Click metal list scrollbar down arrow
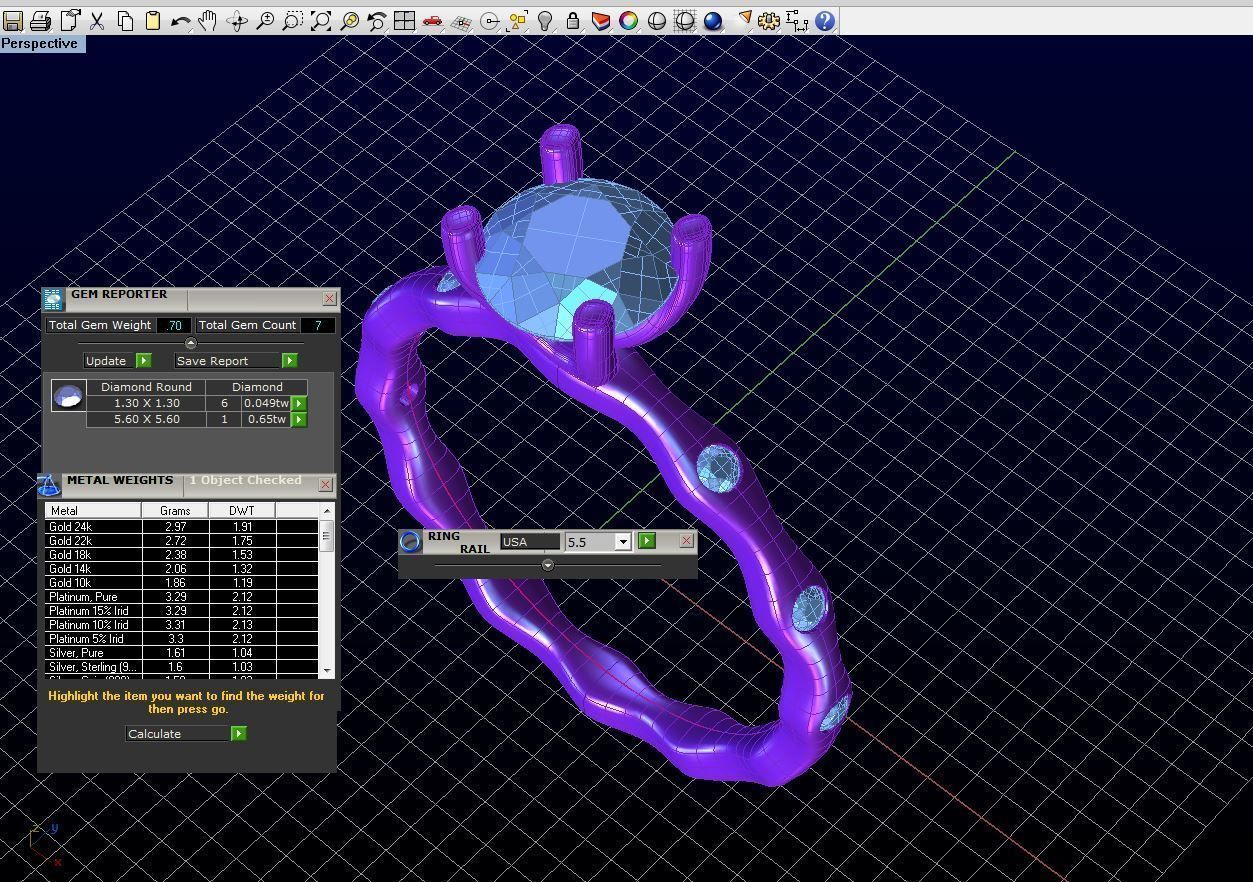 pos(326,669)
